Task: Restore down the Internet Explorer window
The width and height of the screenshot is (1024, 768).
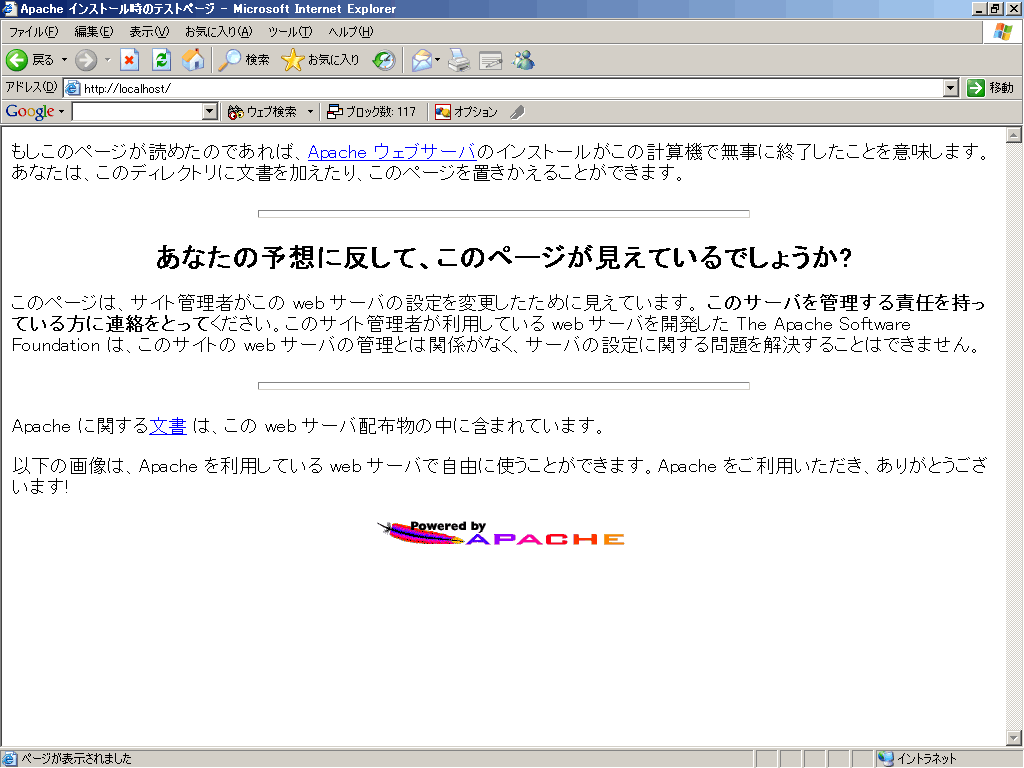Action: [x=995, y=9]
